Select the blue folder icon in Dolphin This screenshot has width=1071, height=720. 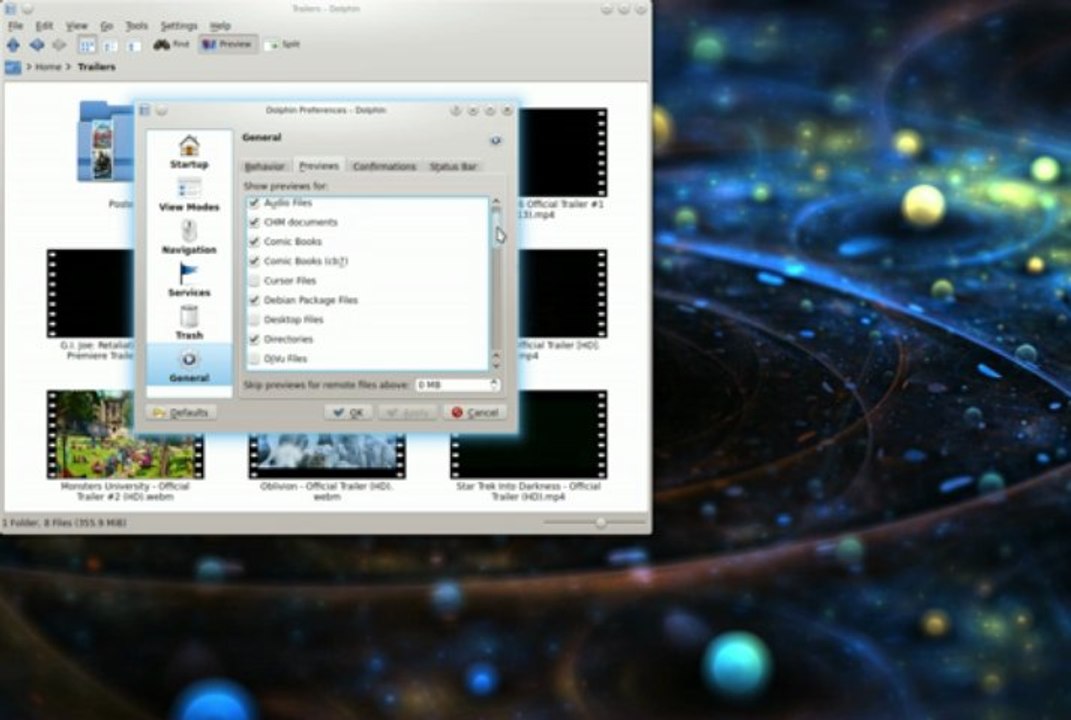(105, 142)
